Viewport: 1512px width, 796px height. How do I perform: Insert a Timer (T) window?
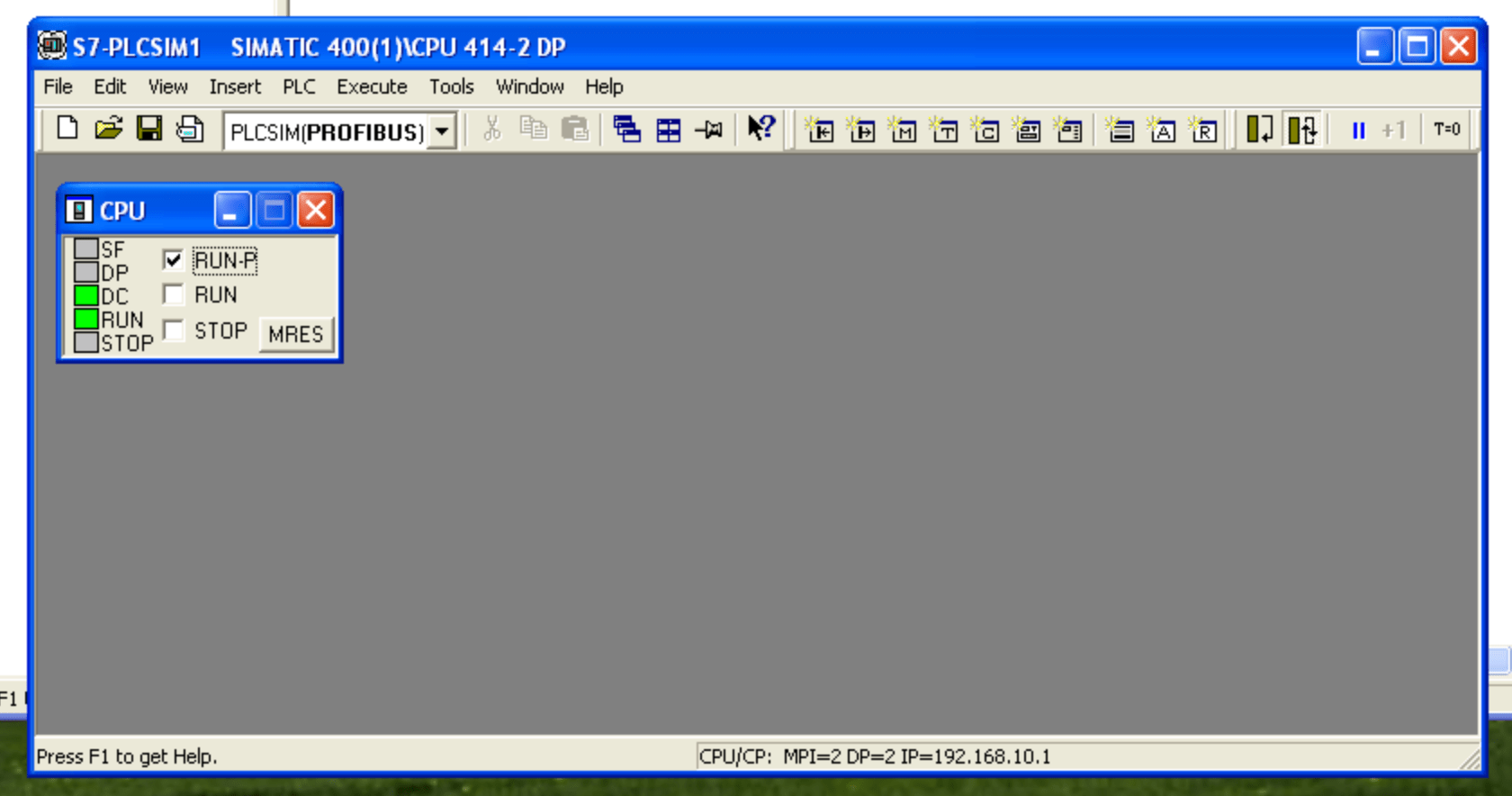pyautogui.click(x=944, y=130)
